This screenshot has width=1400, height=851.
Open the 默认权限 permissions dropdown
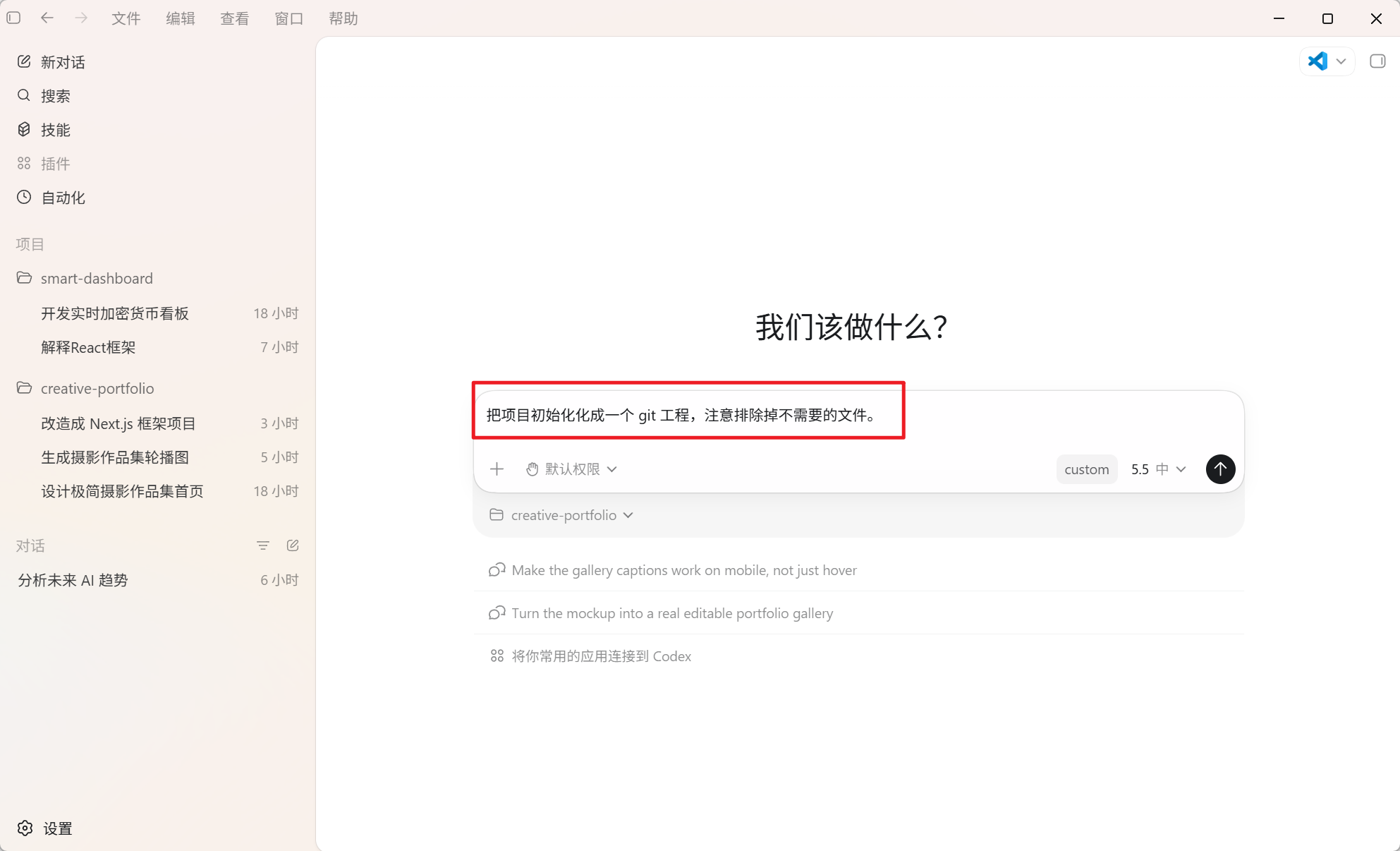[x=572, y=469]
